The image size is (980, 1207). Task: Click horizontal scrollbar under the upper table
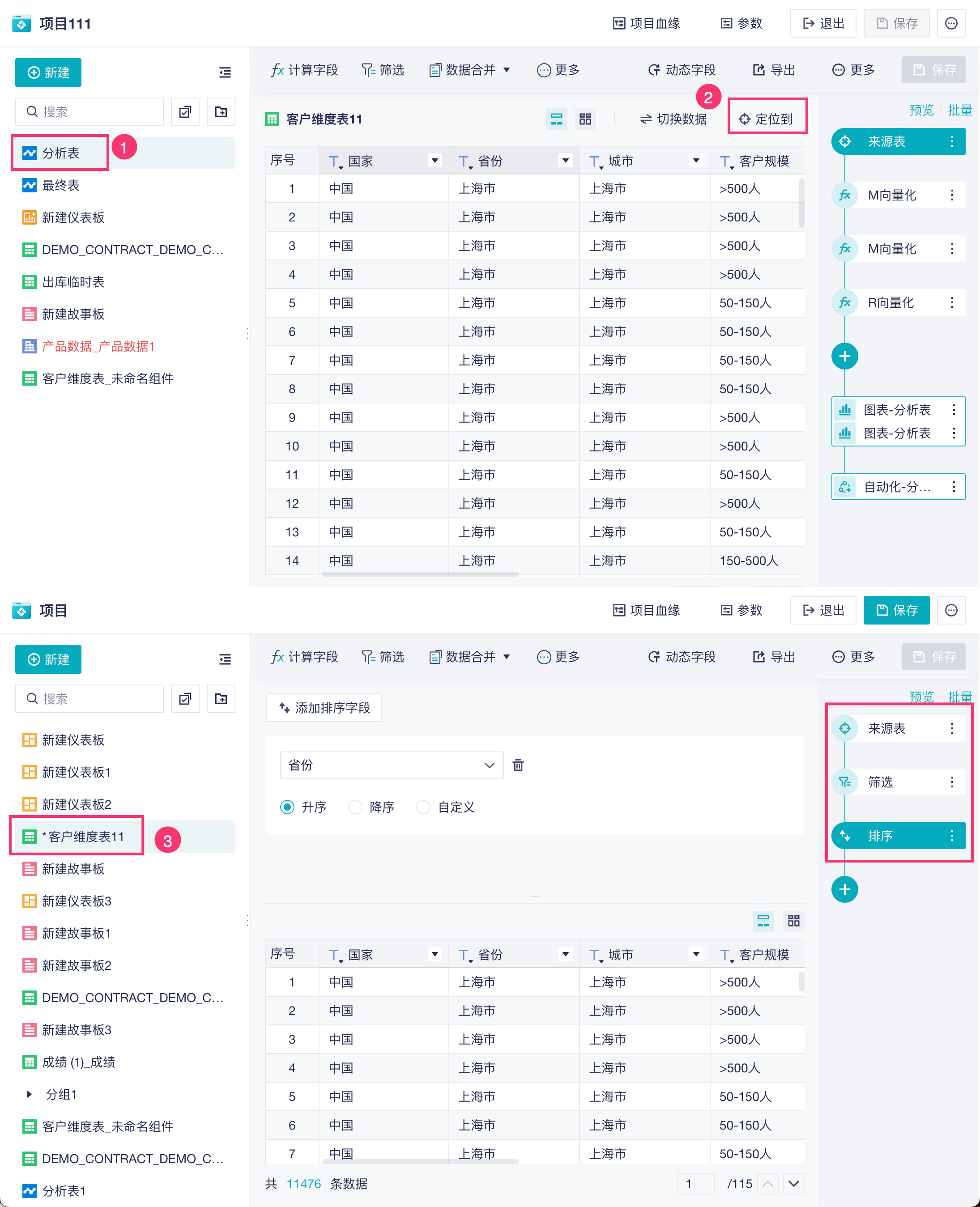tap(420, 574)
